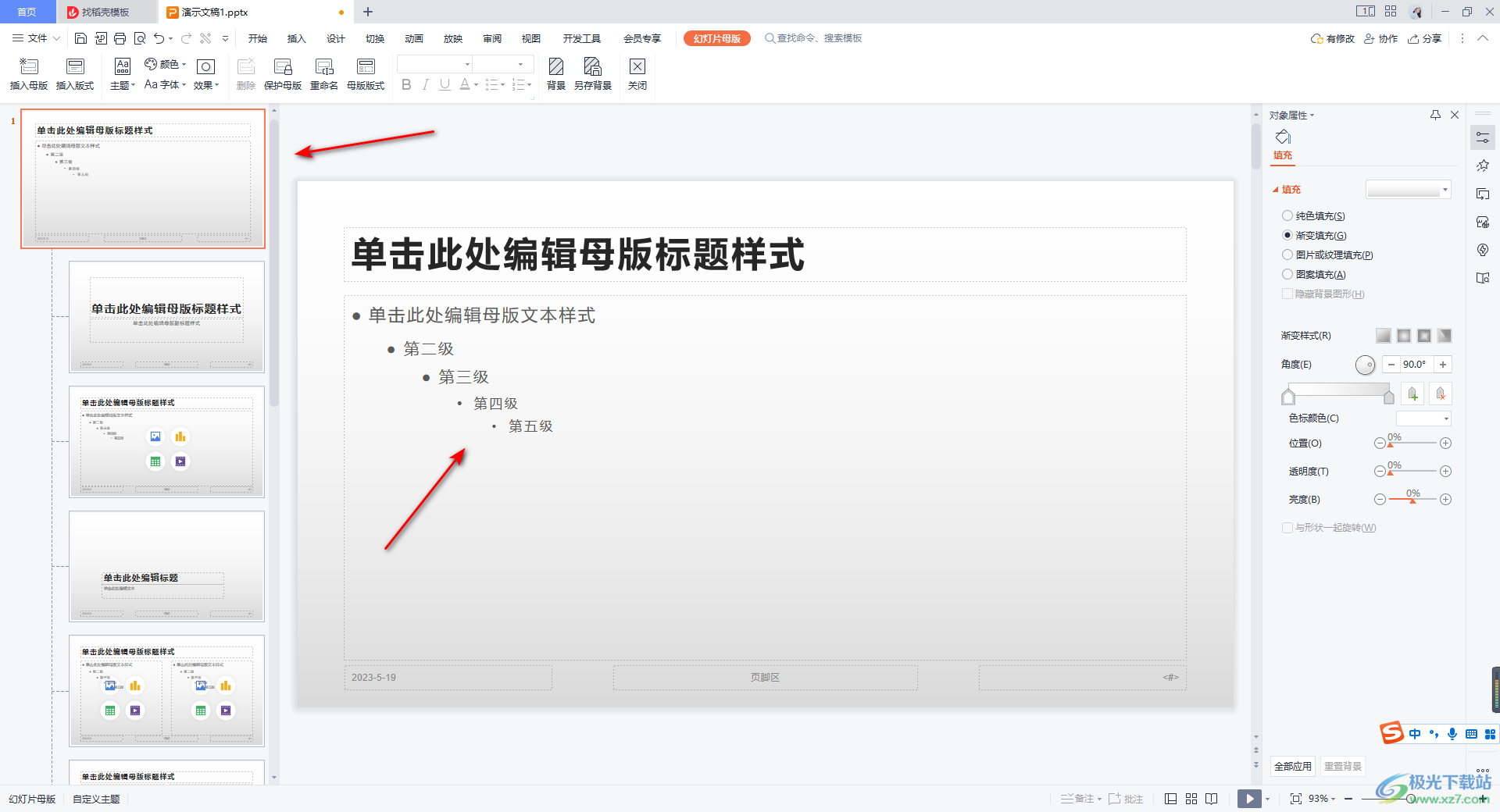Click Protect Master (保护母版) icon
1500x812 pixels.
pos(283,74)
